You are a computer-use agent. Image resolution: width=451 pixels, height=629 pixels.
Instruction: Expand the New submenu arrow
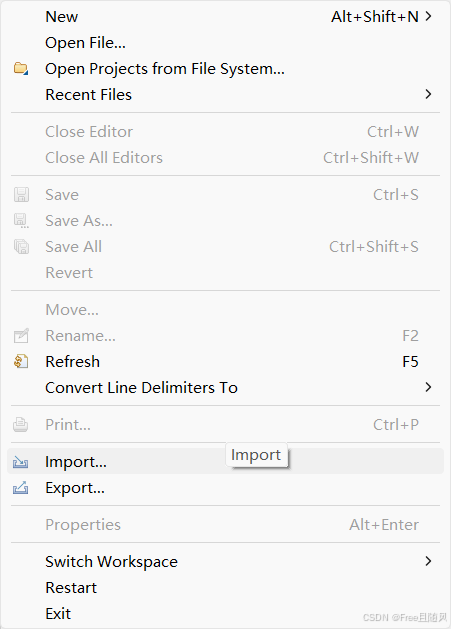click(x=429, y=16)
